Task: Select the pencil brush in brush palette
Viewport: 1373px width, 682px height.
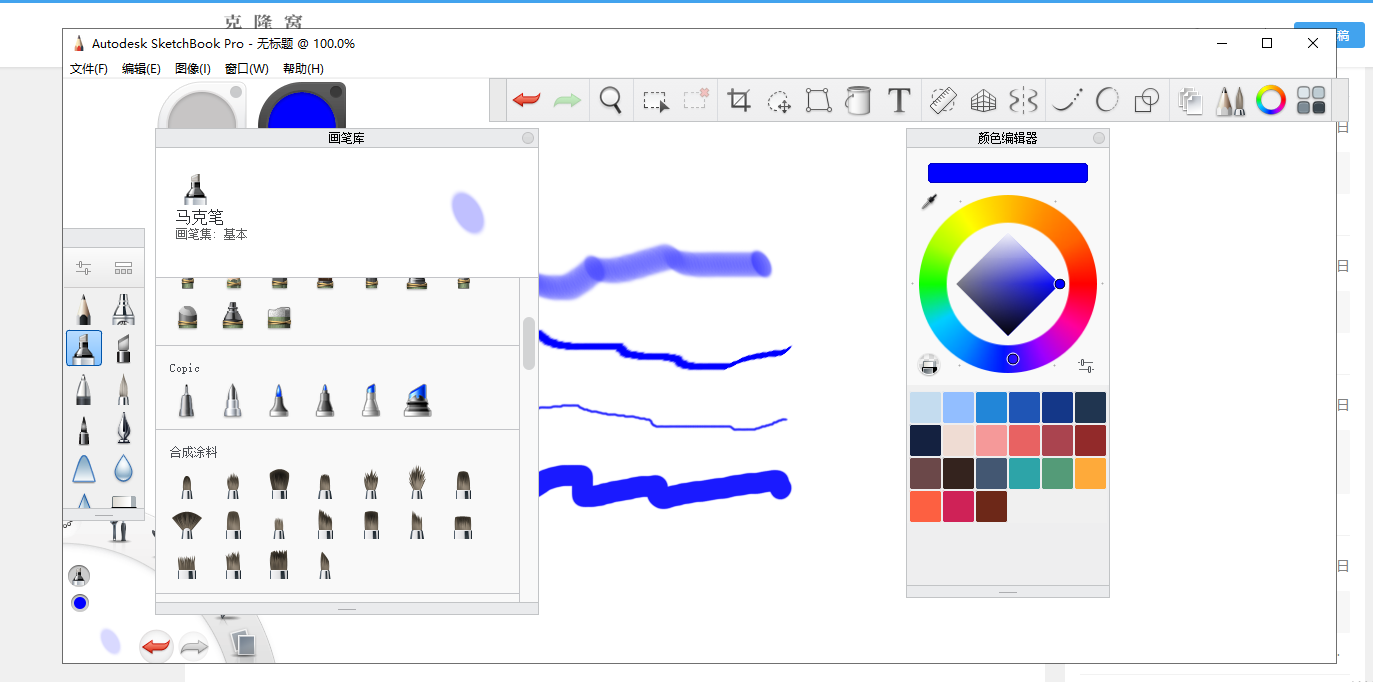Action: click(x=84, y=309)
